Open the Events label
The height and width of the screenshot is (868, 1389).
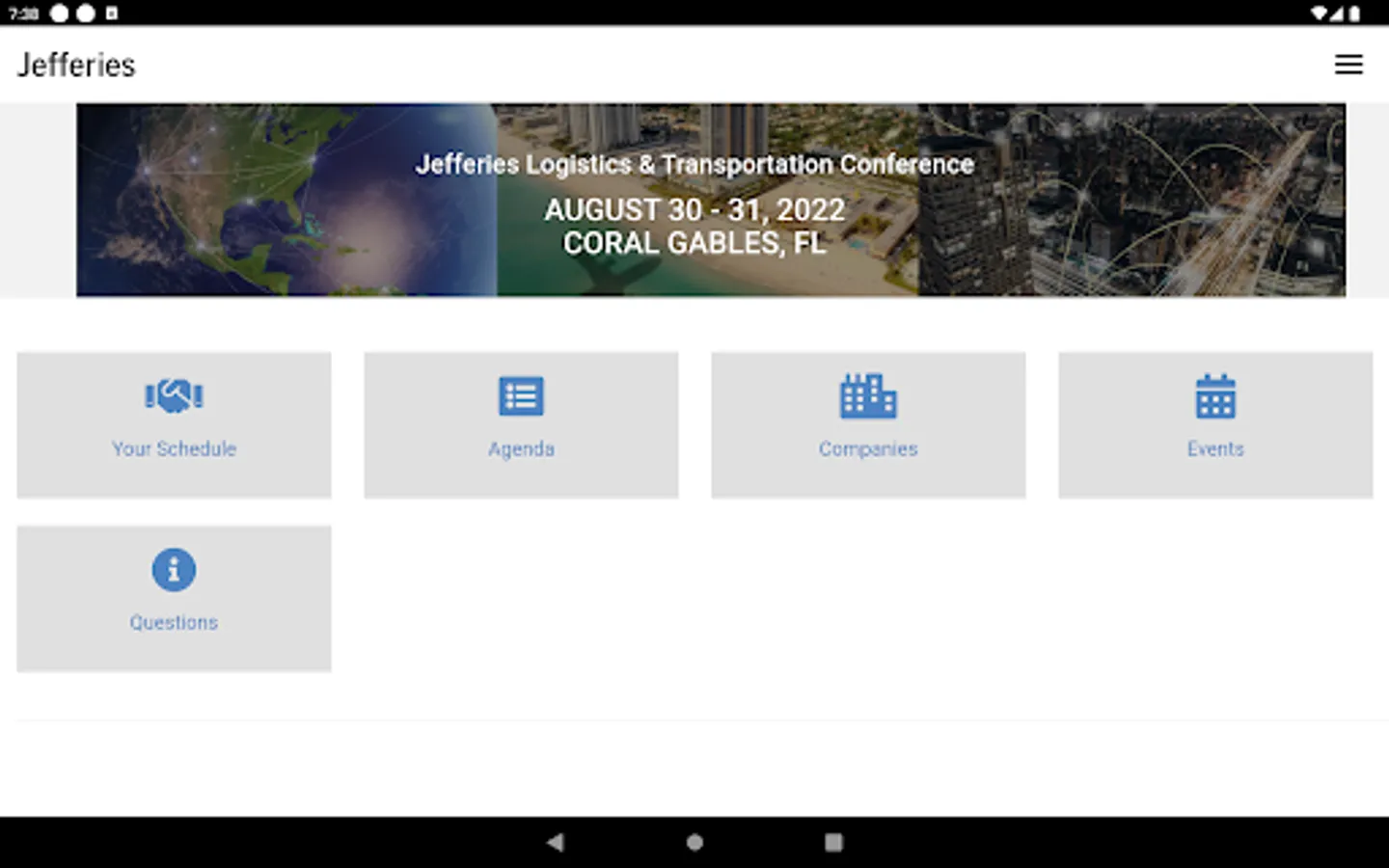[1215, 448]
